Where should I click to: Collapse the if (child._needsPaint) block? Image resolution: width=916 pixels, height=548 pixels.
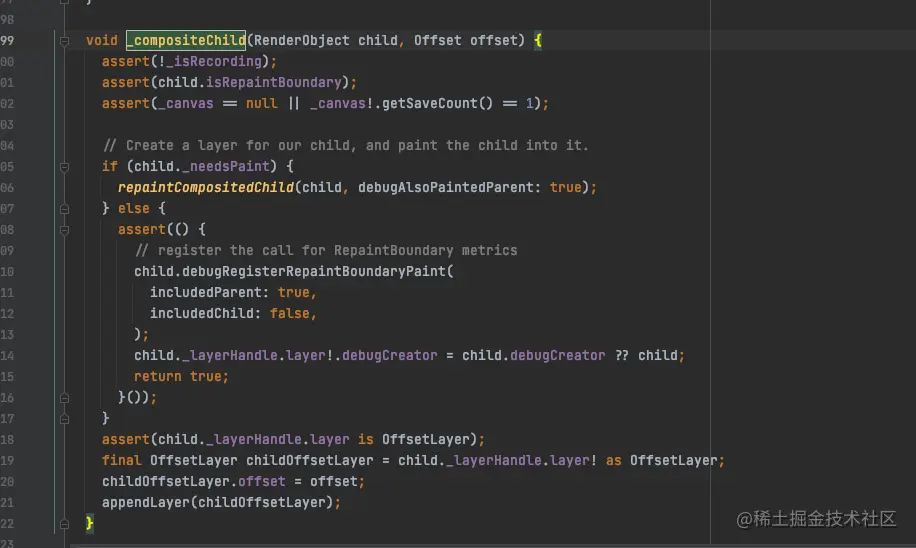tap(64, 167)
